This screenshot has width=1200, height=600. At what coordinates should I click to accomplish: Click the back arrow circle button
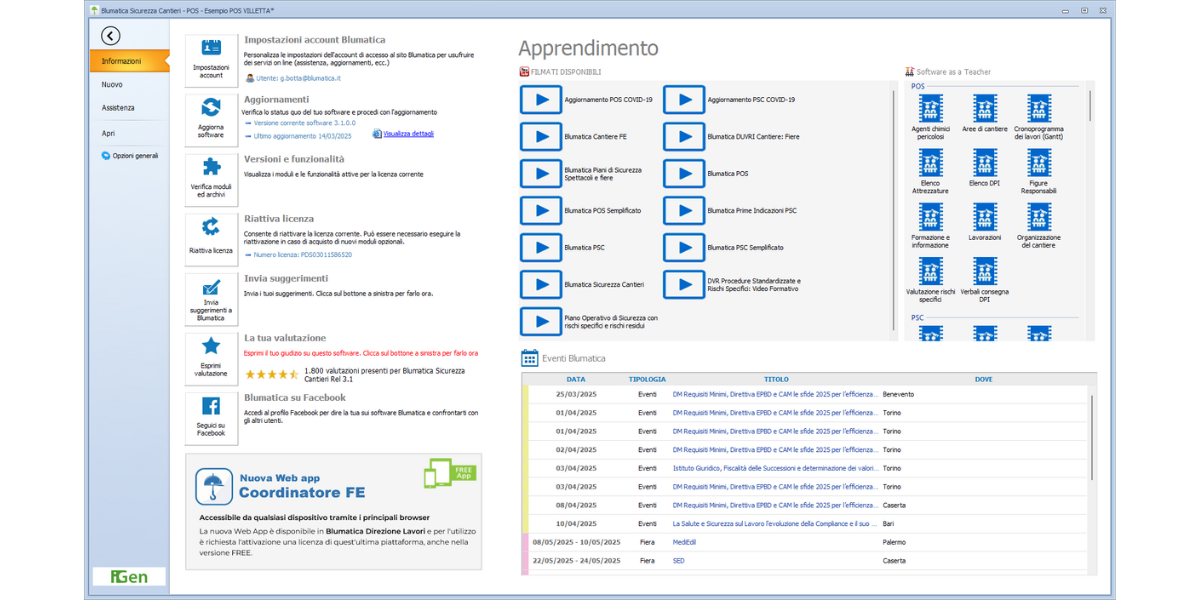coord(110,36)
